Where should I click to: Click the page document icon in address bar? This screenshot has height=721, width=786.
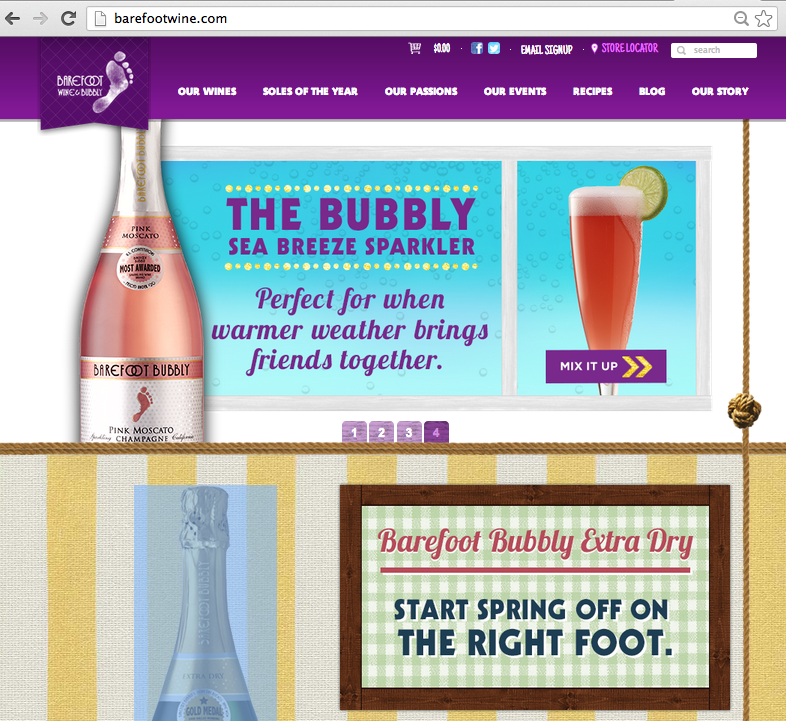[101, 19]
